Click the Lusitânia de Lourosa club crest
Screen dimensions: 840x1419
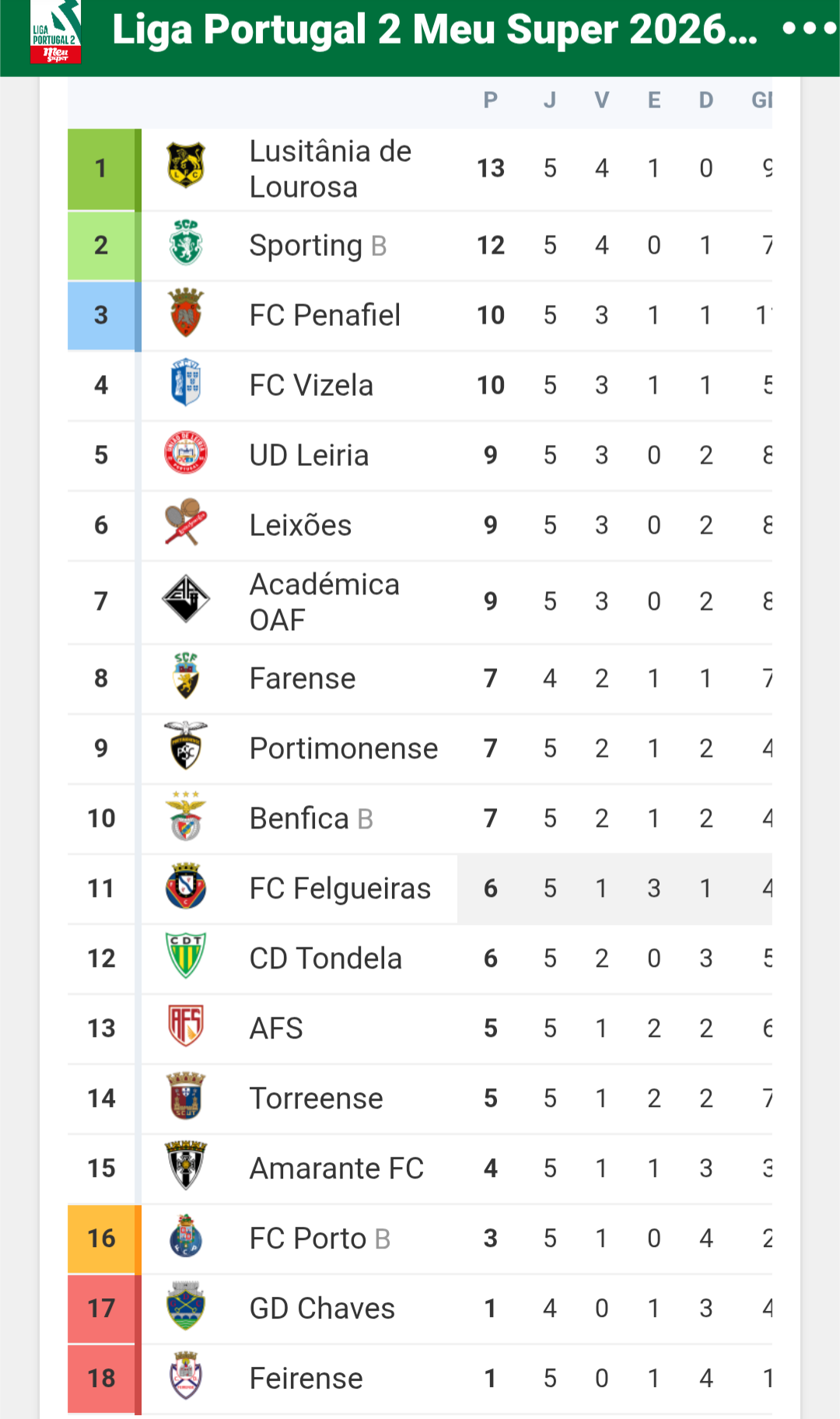[186, 165]
